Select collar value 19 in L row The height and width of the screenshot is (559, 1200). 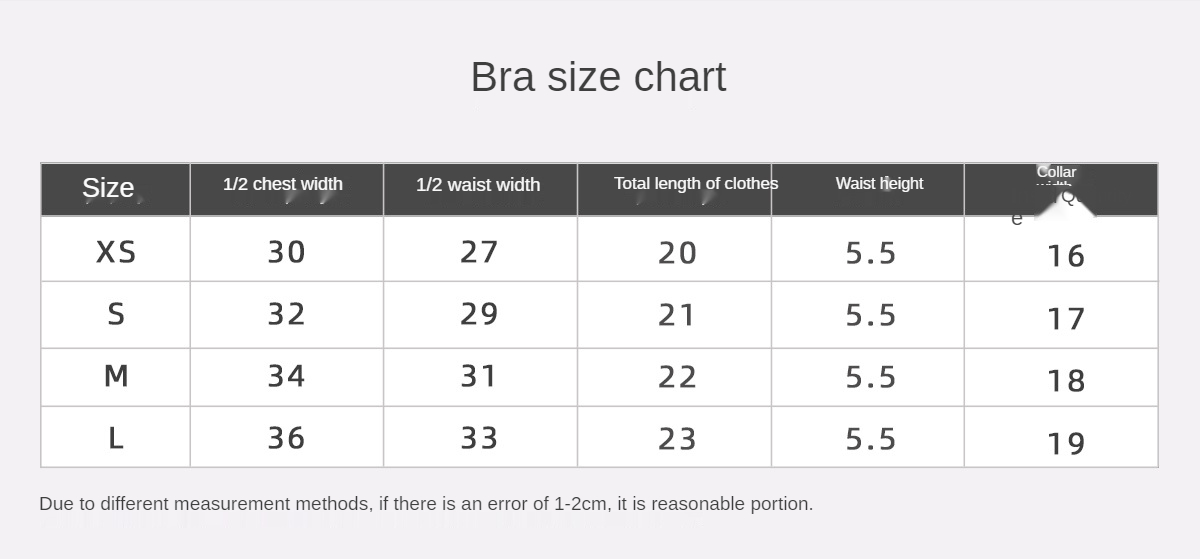[x=1066, y=443]
